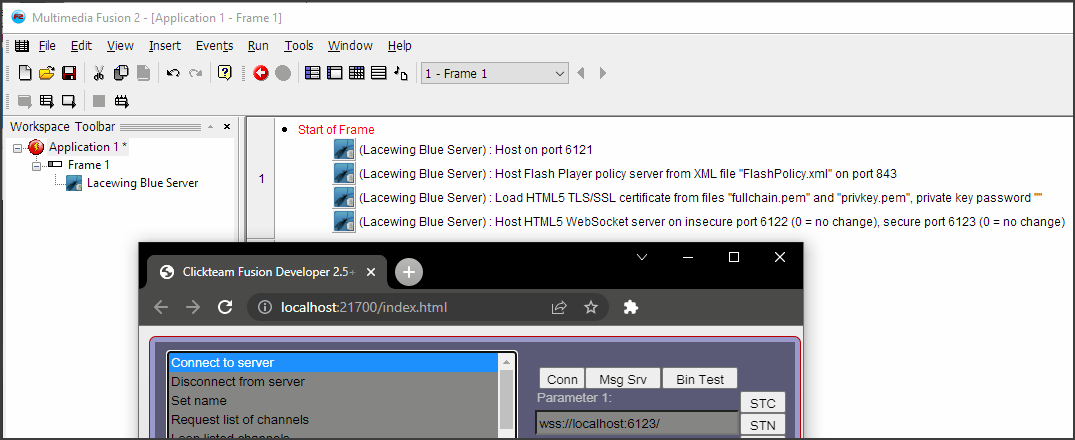This screenshot has height=440, width=1075.
Task: Open browser tab search chevron
Action: coord(642,257)
